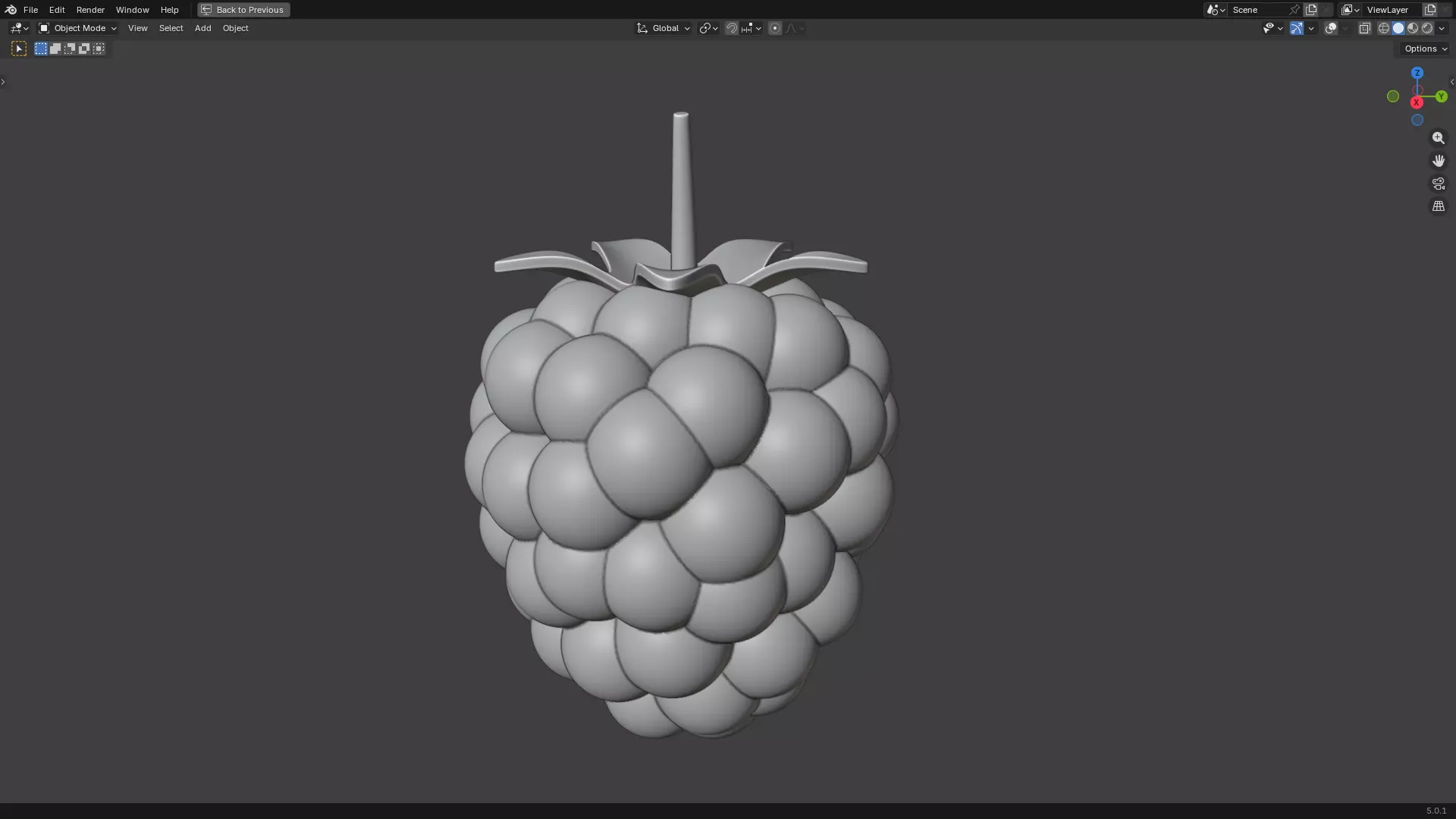The image size is (1456, 819).
Task: Switch to Rendered shading
Action: (1427, 28)
